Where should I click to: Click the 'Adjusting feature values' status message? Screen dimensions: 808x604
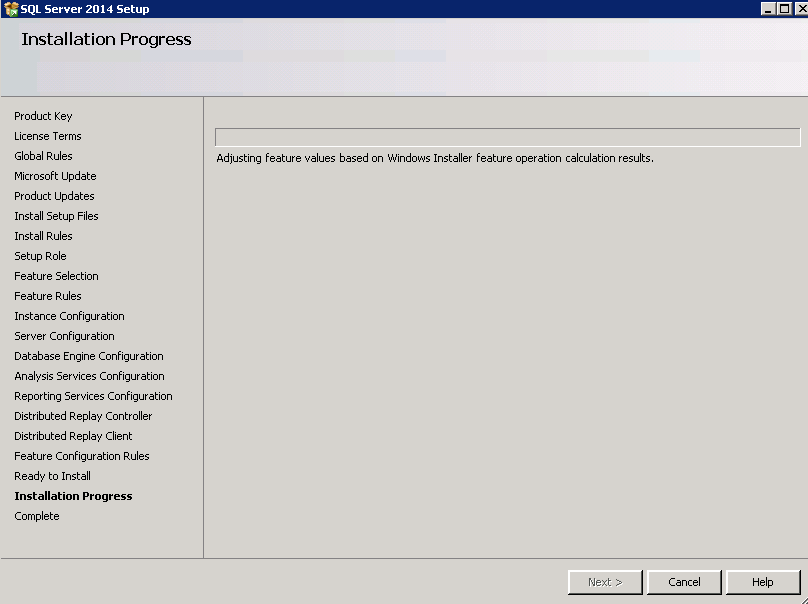(435, 158)
